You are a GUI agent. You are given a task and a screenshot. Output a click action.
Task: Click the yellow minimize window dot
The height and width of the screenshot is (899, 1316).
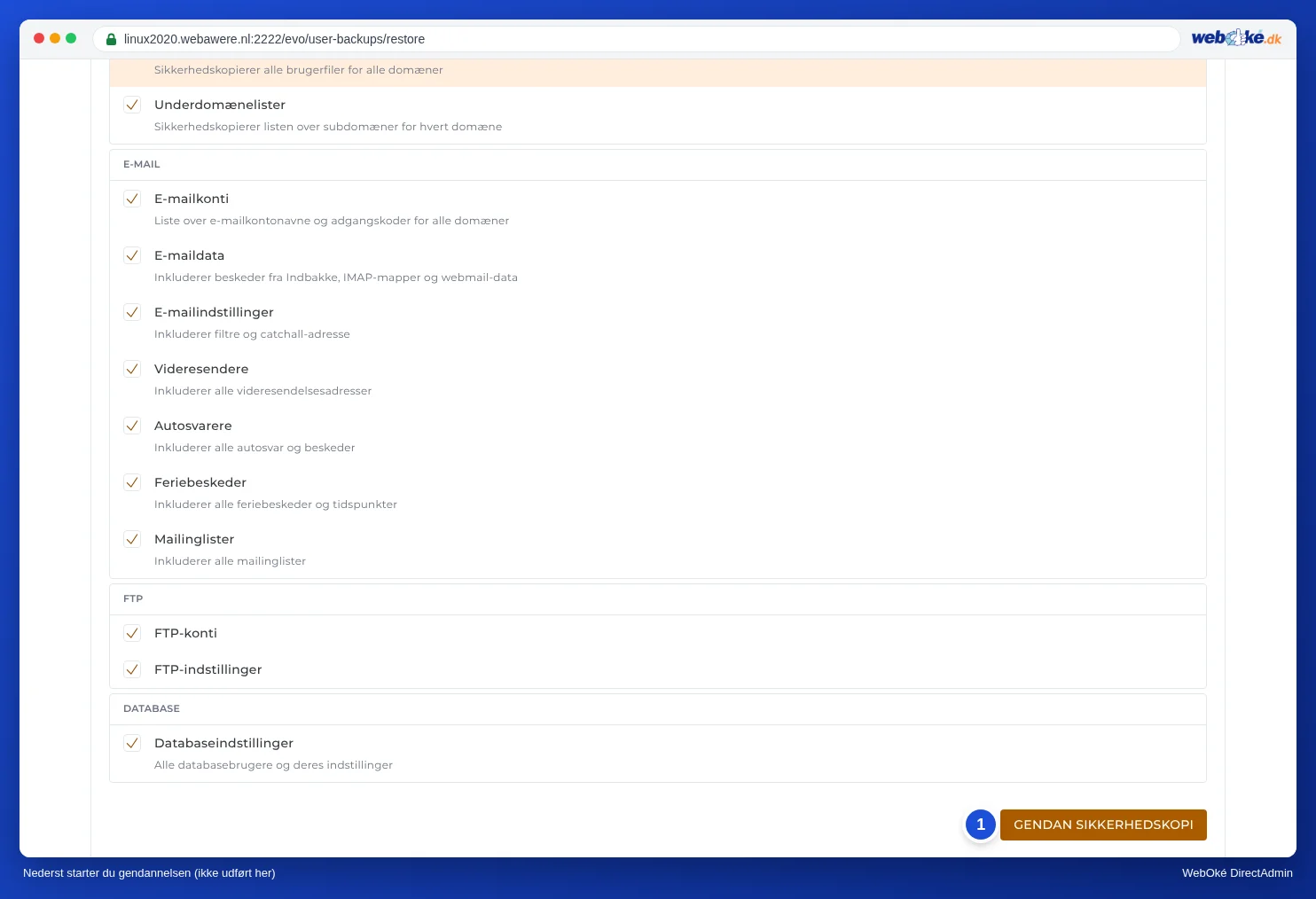coord(55,38)
